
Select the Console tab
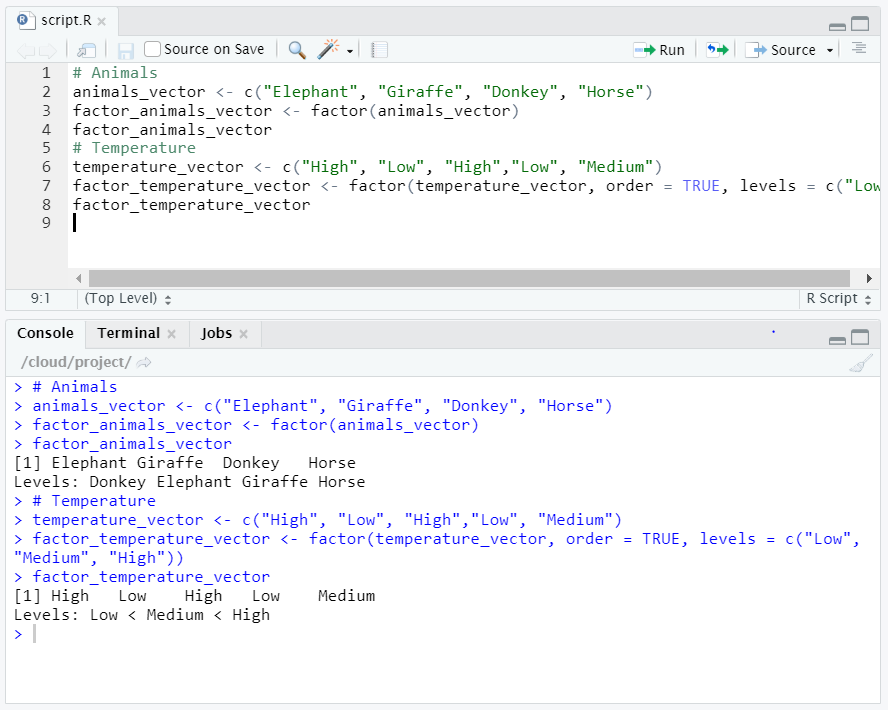[45, 333]
